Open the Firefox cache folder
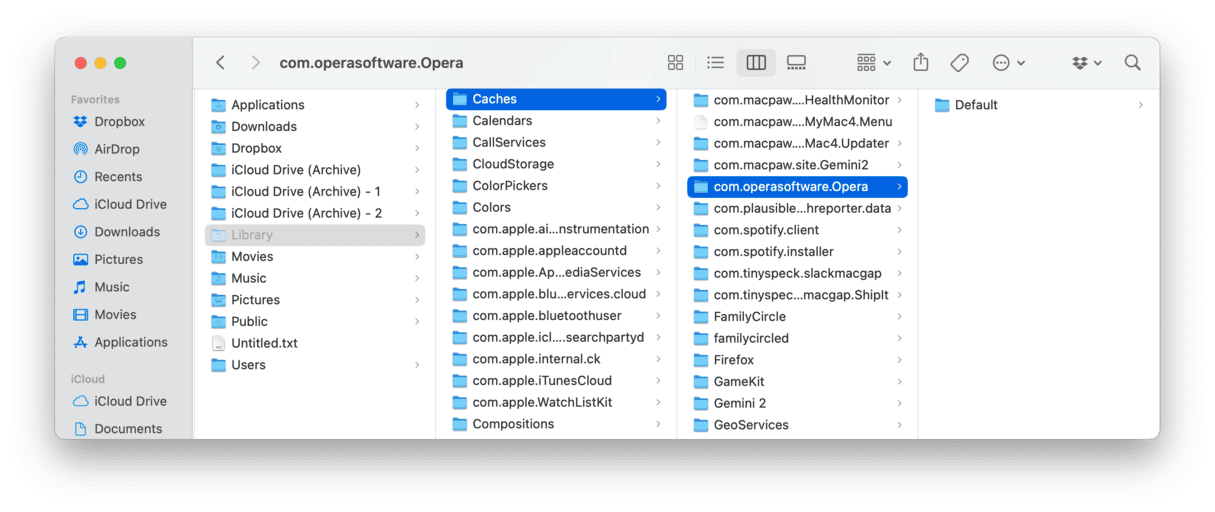The height and width of the screenshot is (512, 1215). [733, 360]
